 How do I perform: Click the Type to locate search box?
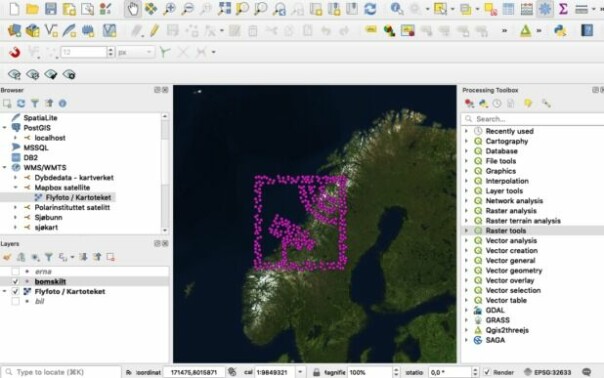click(x=62, y=372)
